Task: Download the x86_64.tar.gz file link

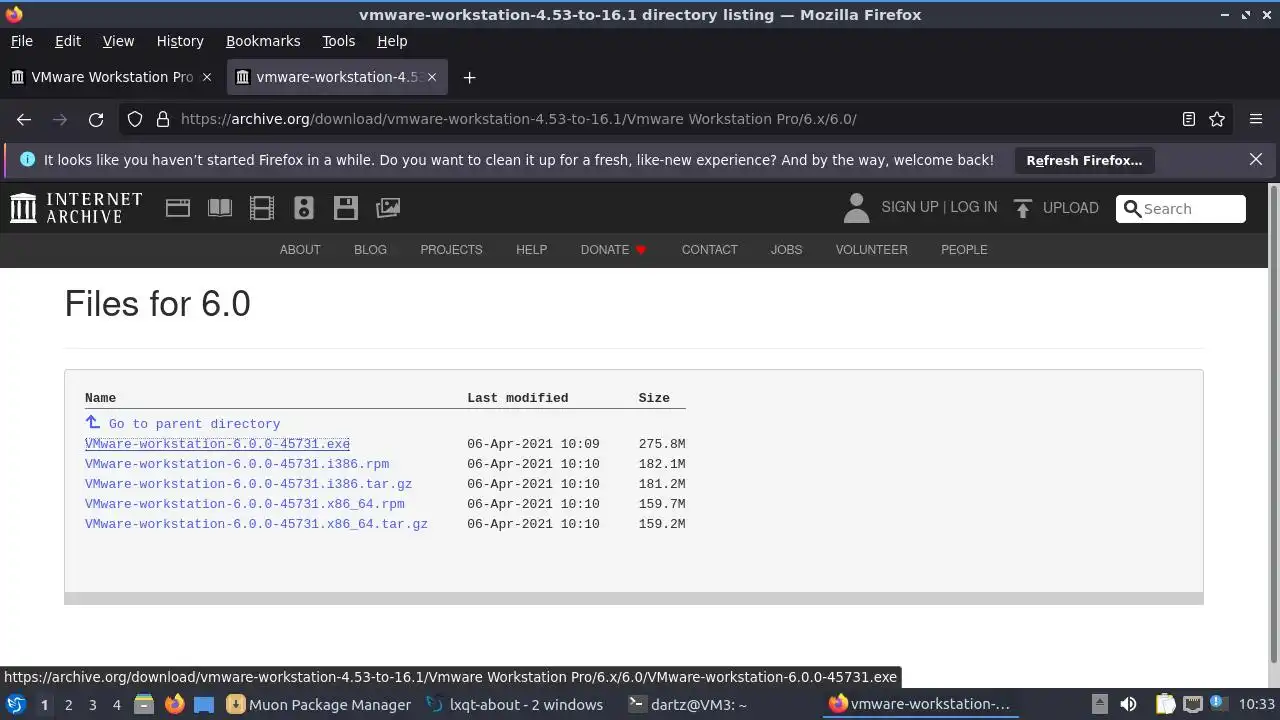Action: tap(256, 524)
